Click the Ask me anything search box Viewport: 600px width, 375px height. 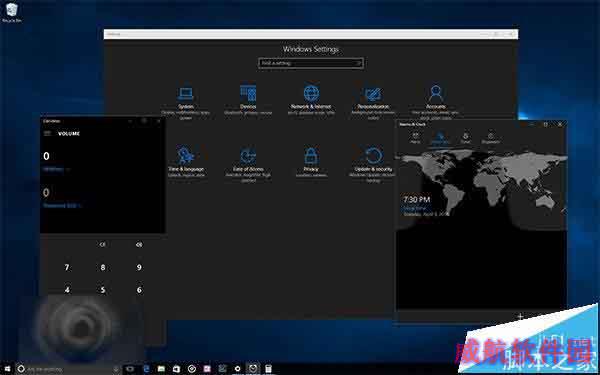click(69, 369)
